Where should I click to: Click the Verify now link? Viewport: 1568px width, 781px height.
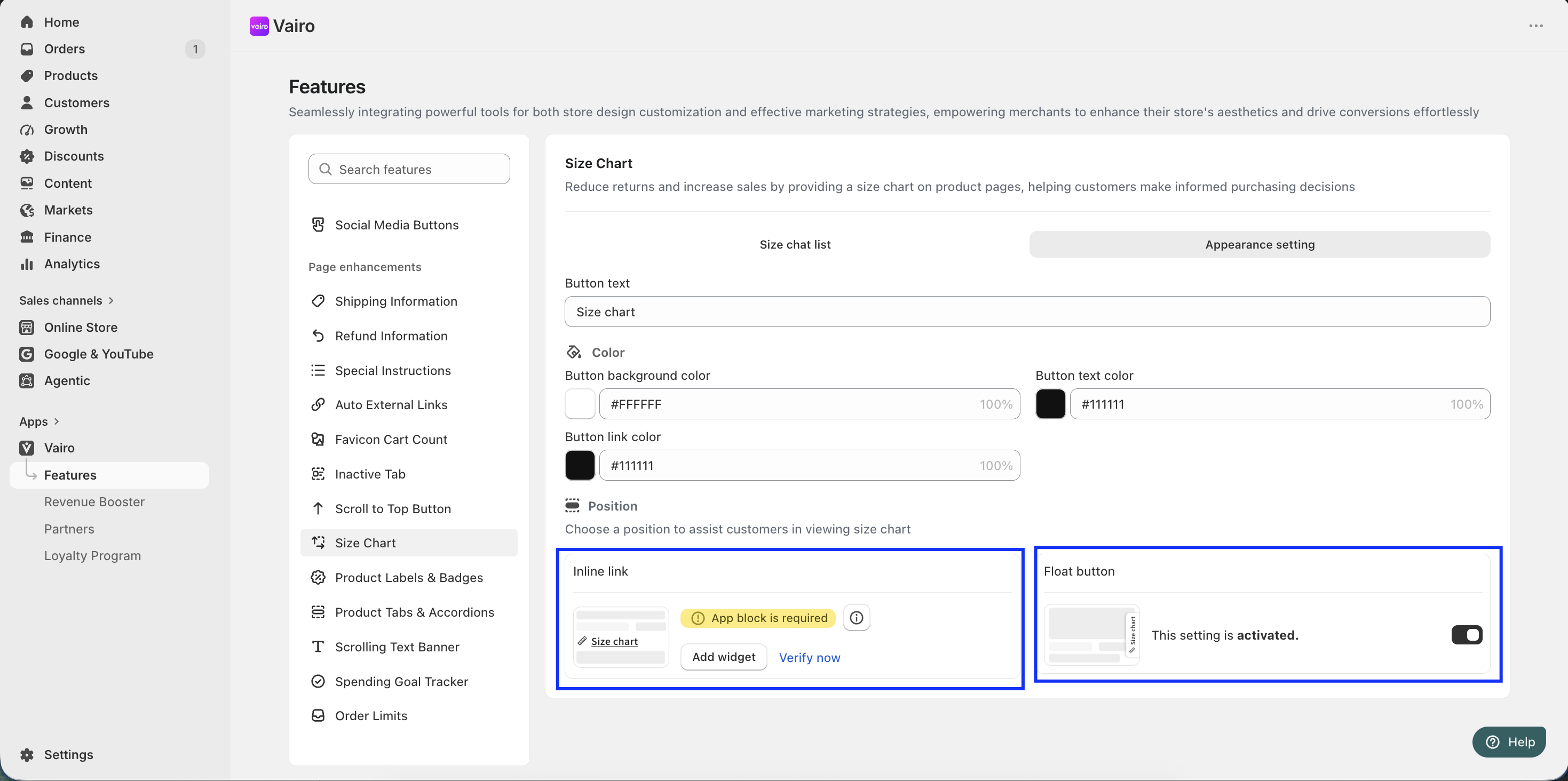click(x=809, y=658)
